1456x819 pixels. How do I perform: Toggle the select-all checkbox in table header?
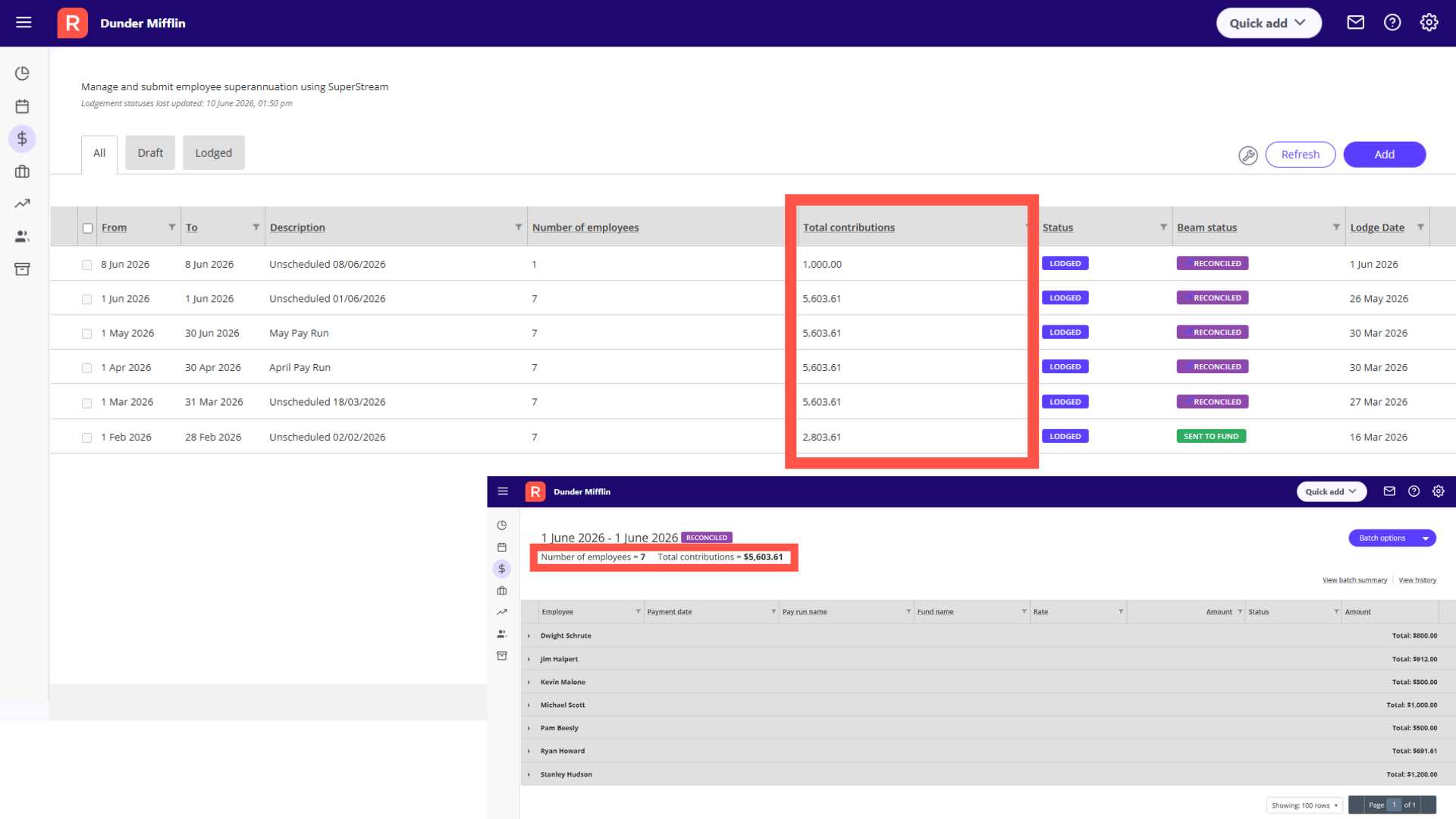(x=87, y=228)
